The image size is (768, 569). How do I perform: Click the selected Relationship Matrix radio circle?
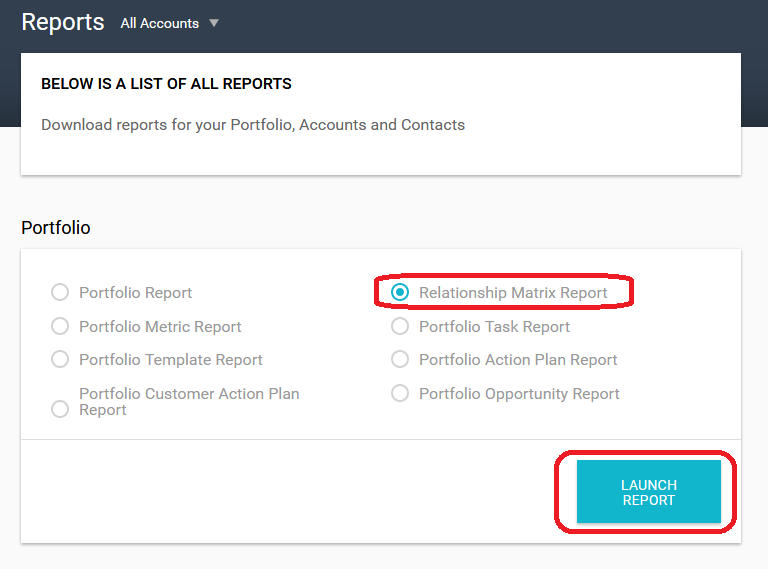pos(400,292)
